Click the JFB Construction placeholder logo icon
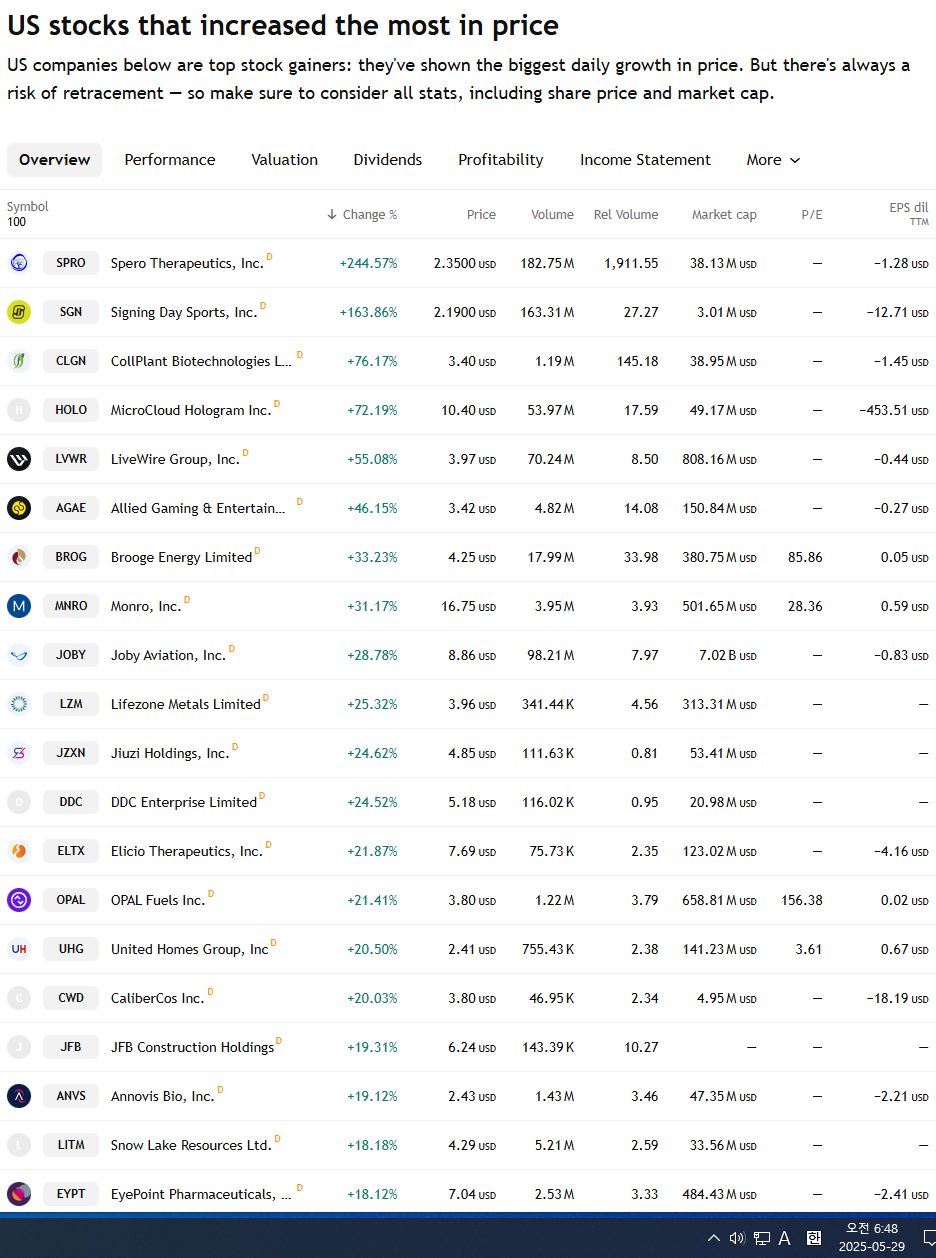The width and height of the screenshot is (936, 1258). [x=18, y=1047]
